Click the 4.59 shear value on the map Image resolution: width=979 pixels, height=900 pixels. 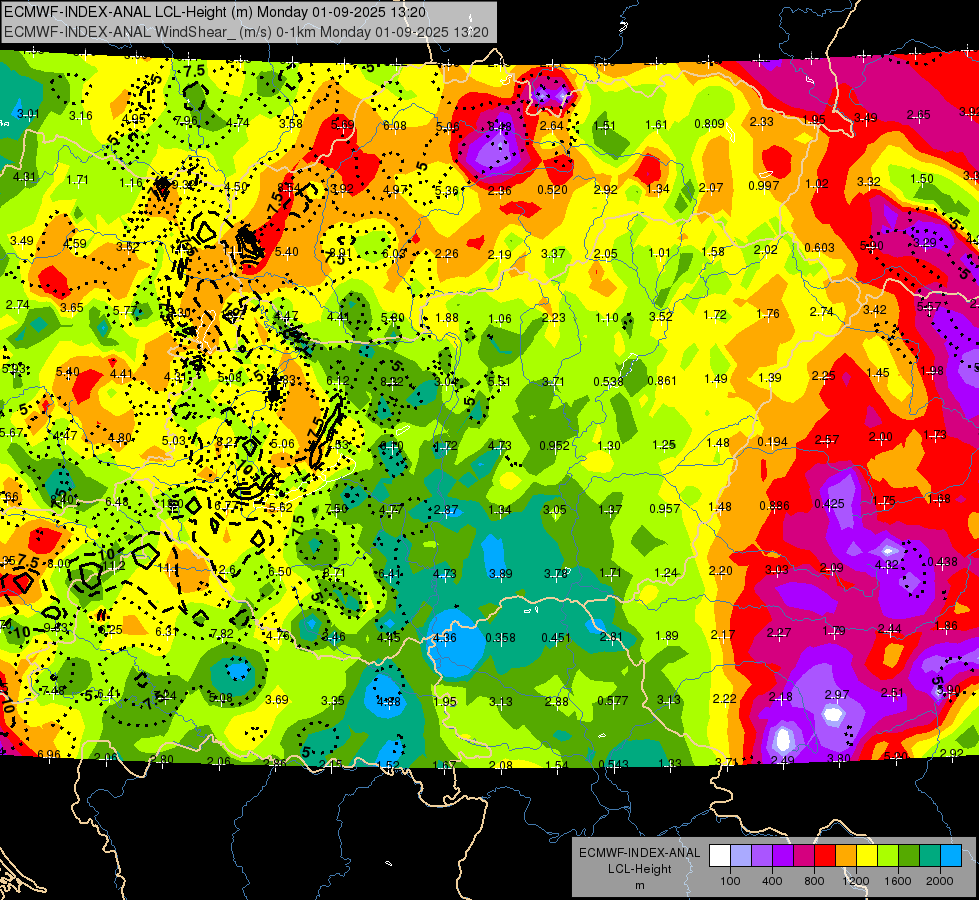click(x=75, y=243)
